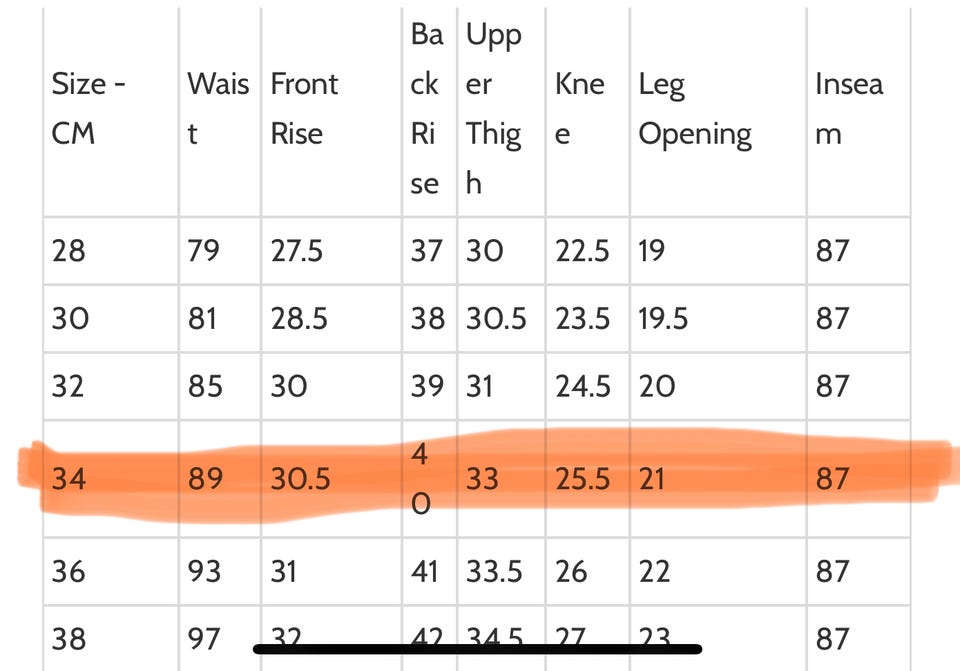Viewport: 960px width, 671px height.
Task: Select the leg opening value 19.5
Action: pyautogui.click(x=664, y=318)
